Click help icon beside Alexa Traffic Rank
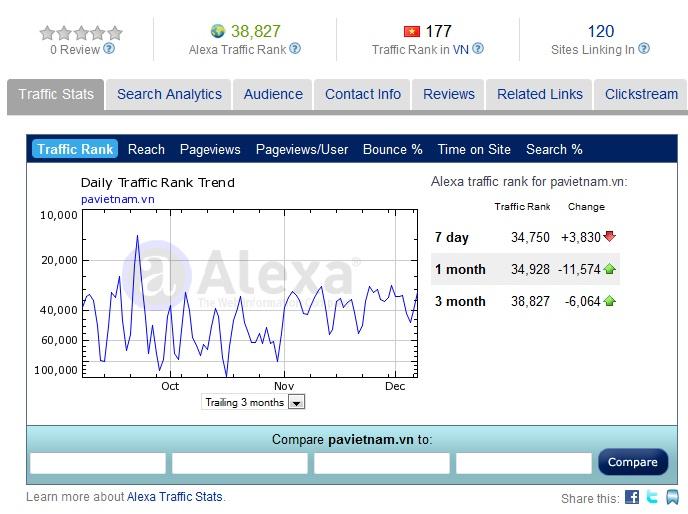 295,48
